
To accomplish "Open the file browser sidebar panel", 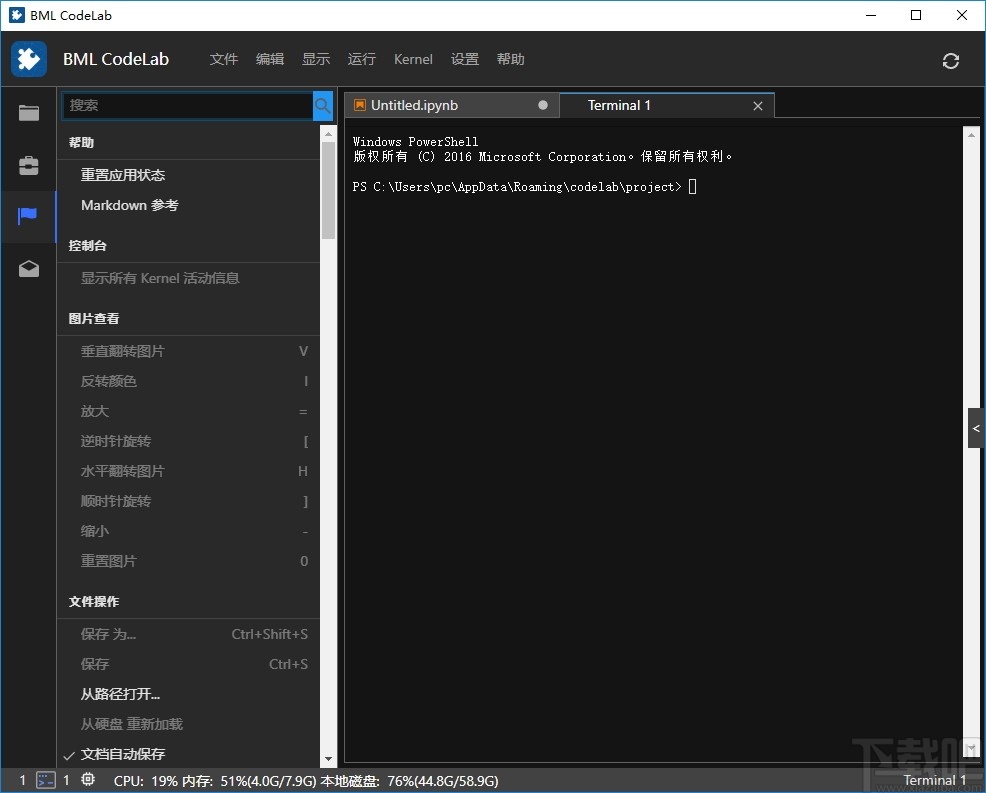I will [x=27, y=113].
